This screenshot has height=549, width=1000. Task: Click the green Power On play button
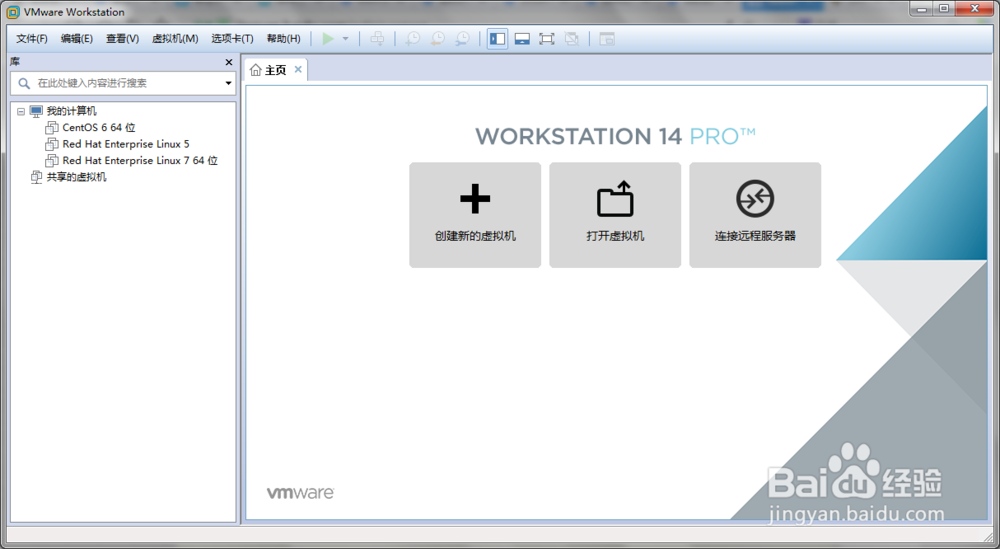tap(328, 39)
